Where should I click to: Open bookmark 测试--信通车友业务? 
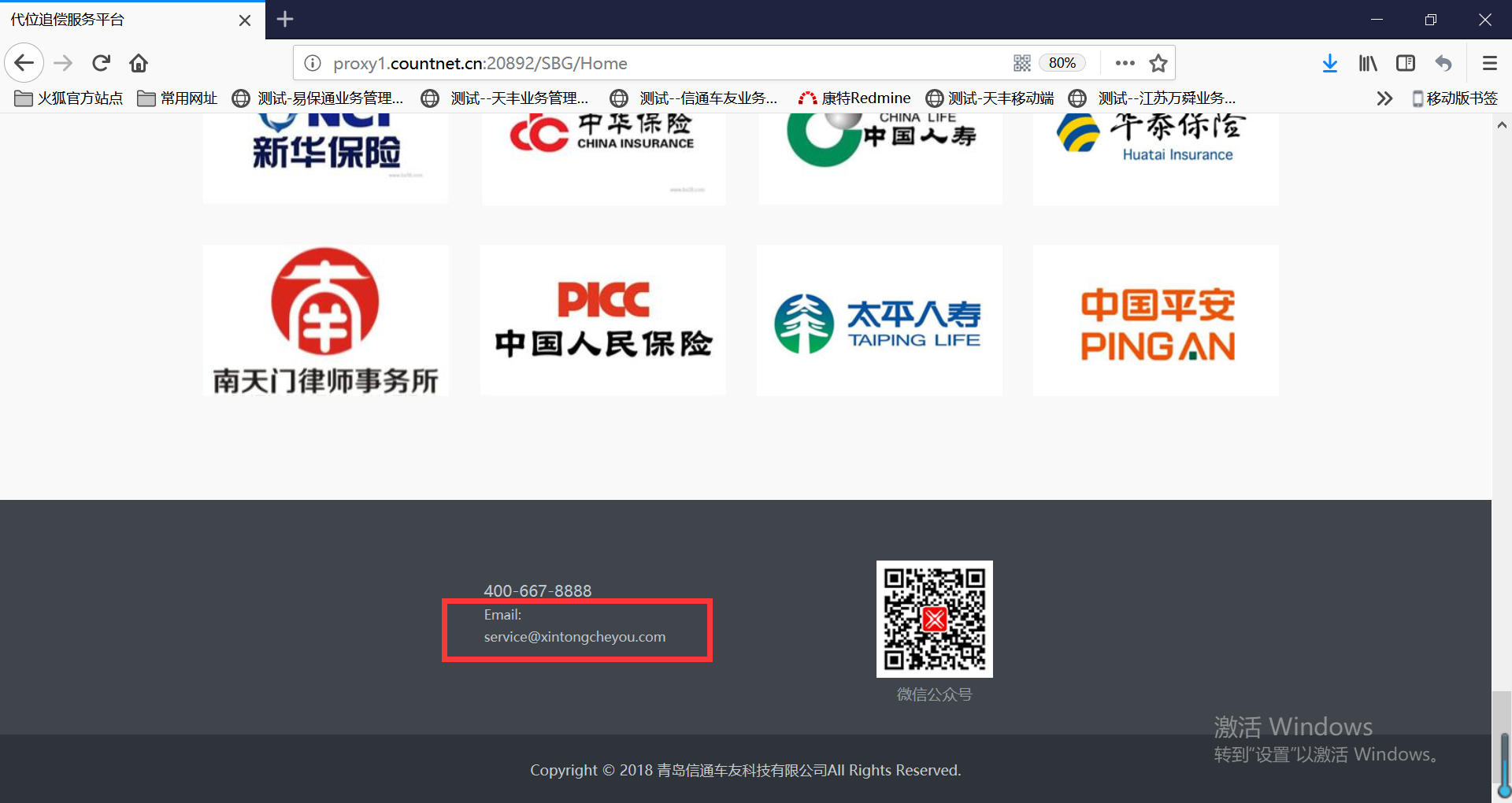coord(695,98)
